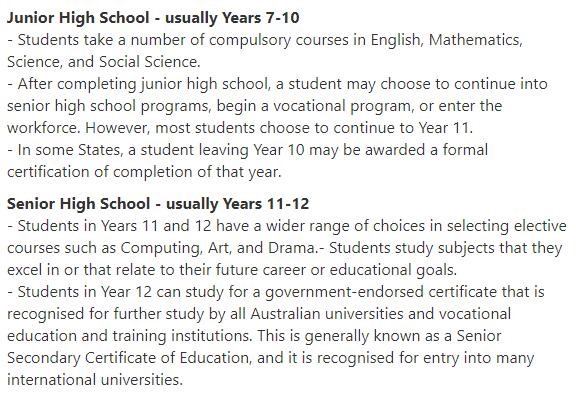Click the phrase educational goals
This screenshot has width=576, height=397.
pyautogui.click(x=393, y=270)
